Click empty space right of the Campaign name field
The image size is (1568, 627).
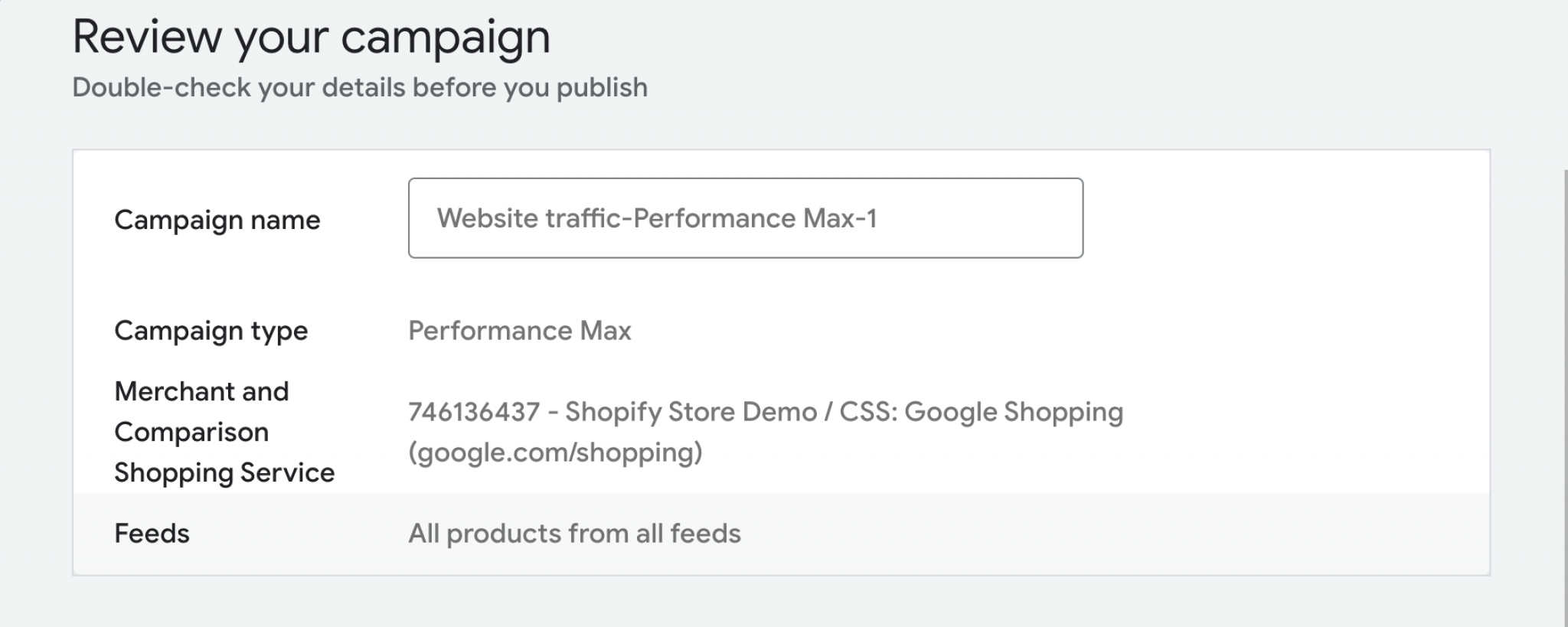coord(1286,218)
